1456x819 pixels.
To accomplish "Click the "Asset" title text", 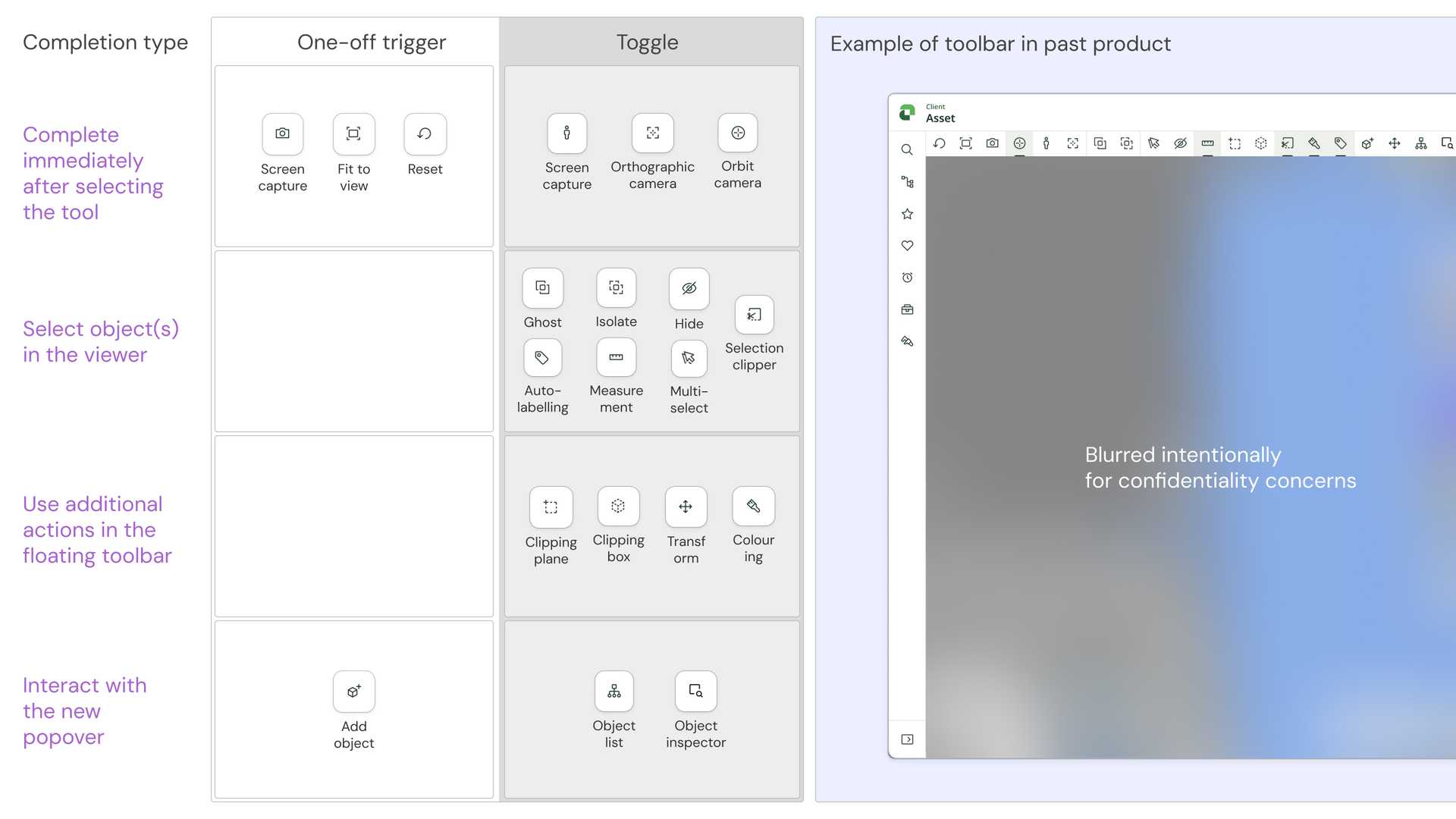I will coord(940,118).
